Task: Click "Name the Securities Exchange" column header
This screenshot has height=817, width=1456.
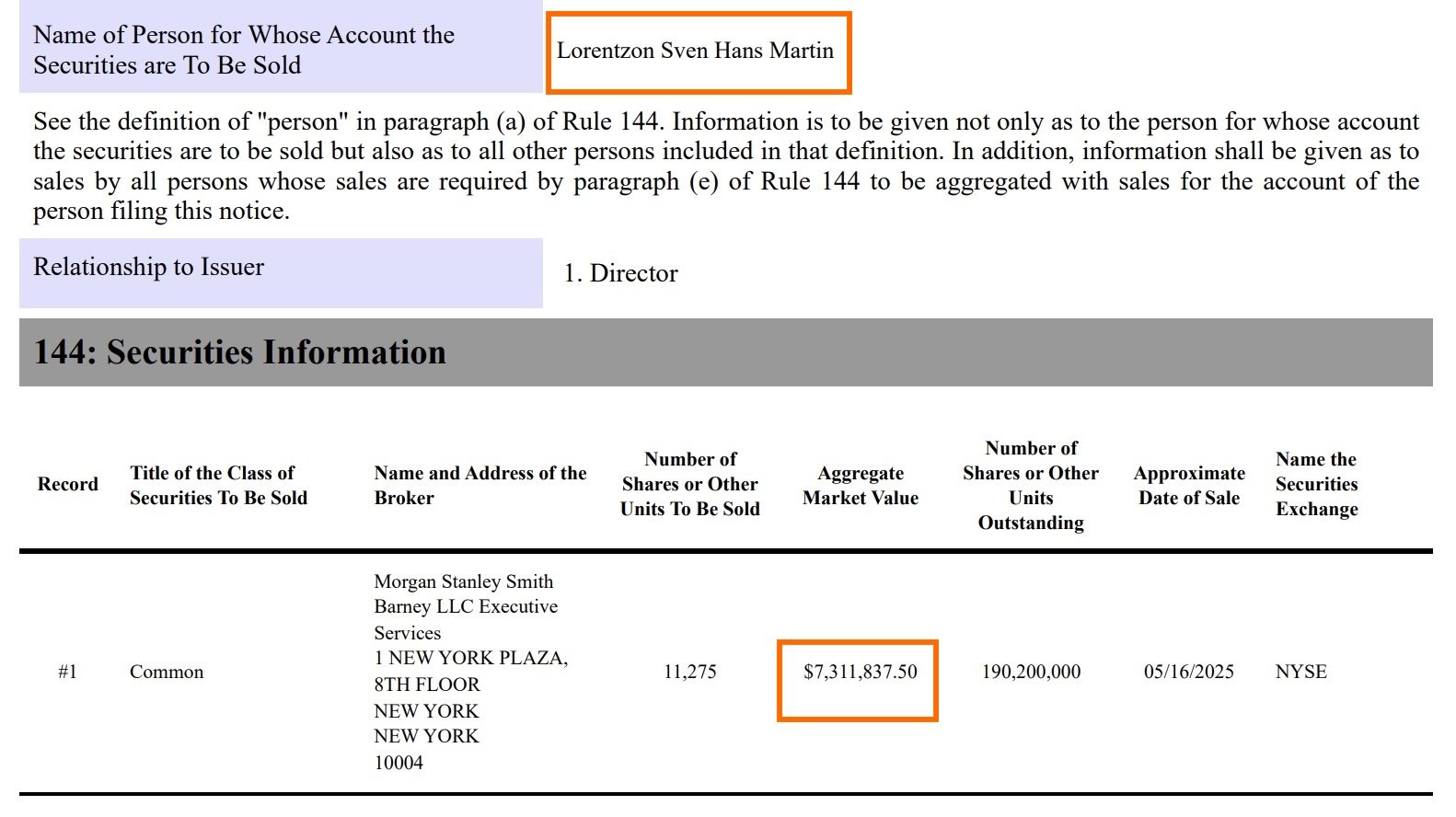Action: pyautogui.click(x=1316, y=485)
